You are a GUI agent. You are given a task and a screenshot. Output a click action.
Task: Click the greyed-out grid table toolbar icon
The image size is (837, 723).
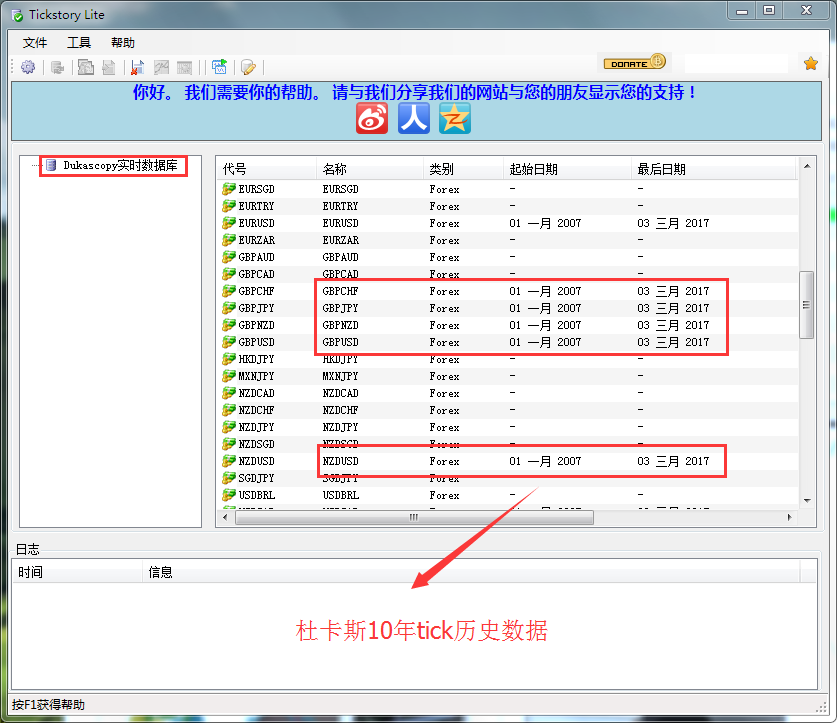[184, 67]
